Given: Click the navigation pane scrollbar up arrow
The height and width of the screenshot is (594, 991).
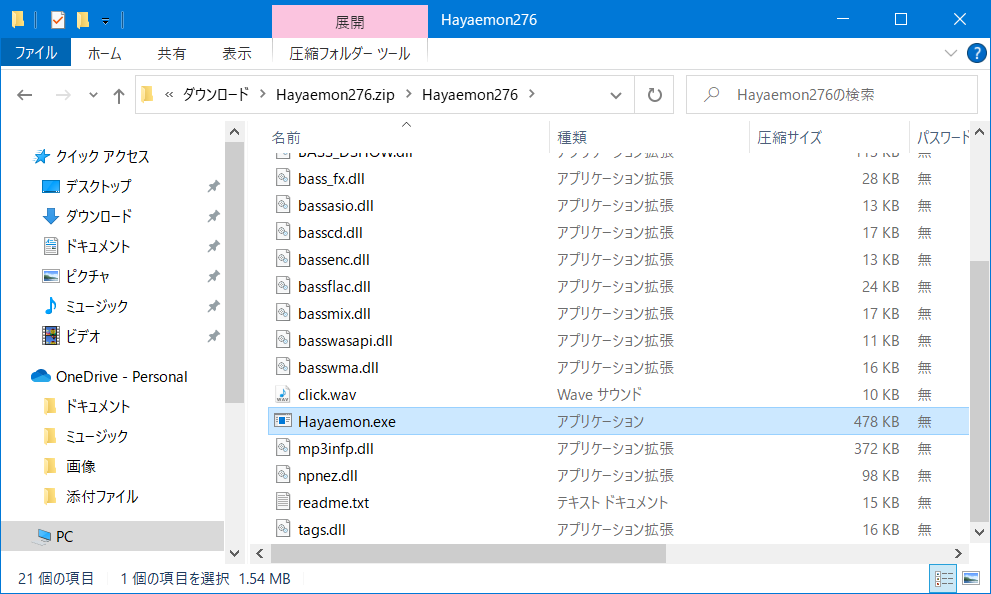Looking at the screenshot, I should coord(234,132).
